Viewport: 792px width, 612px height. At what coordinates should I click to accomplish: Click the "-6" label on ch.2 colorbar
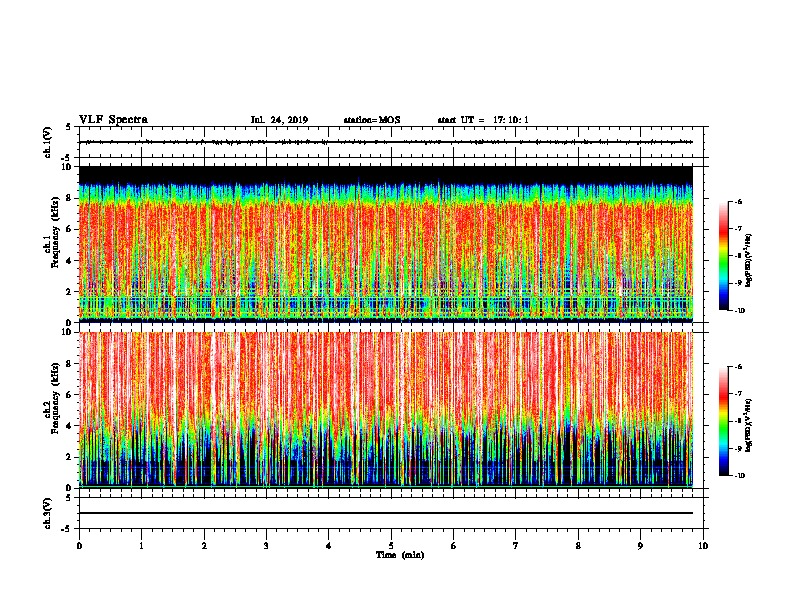point(738,367)
